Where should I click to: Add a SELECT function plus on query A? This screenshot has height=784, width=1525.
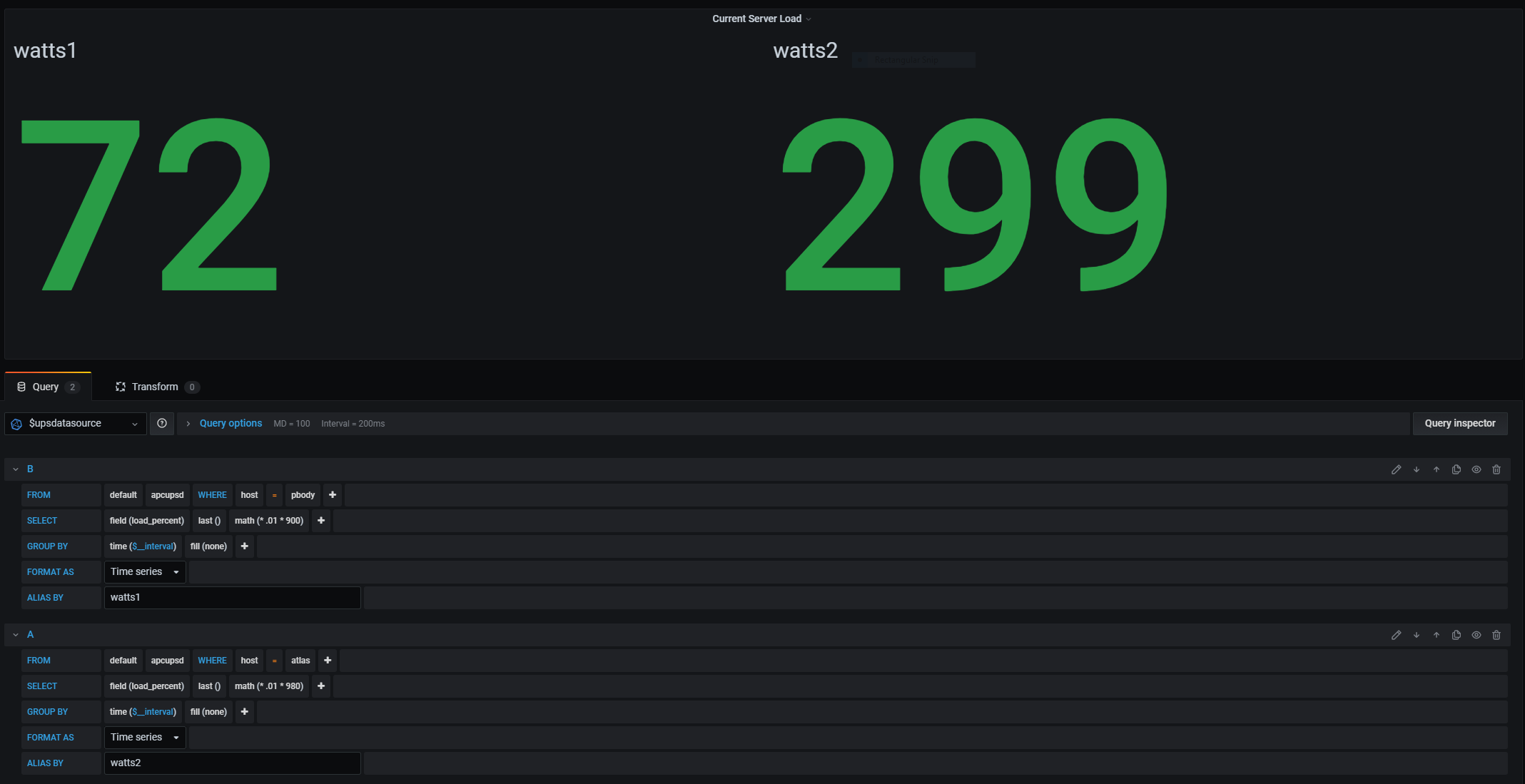(x=321, y=686)
